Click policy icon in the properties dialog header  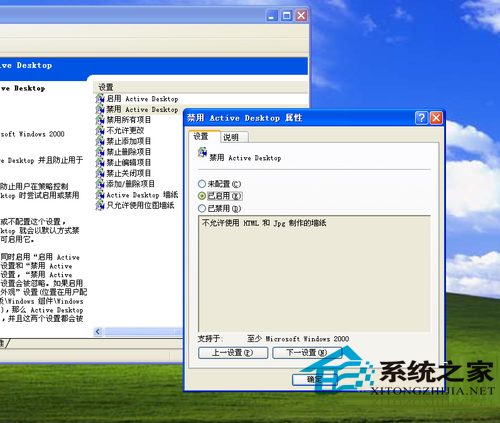point(202,153)
